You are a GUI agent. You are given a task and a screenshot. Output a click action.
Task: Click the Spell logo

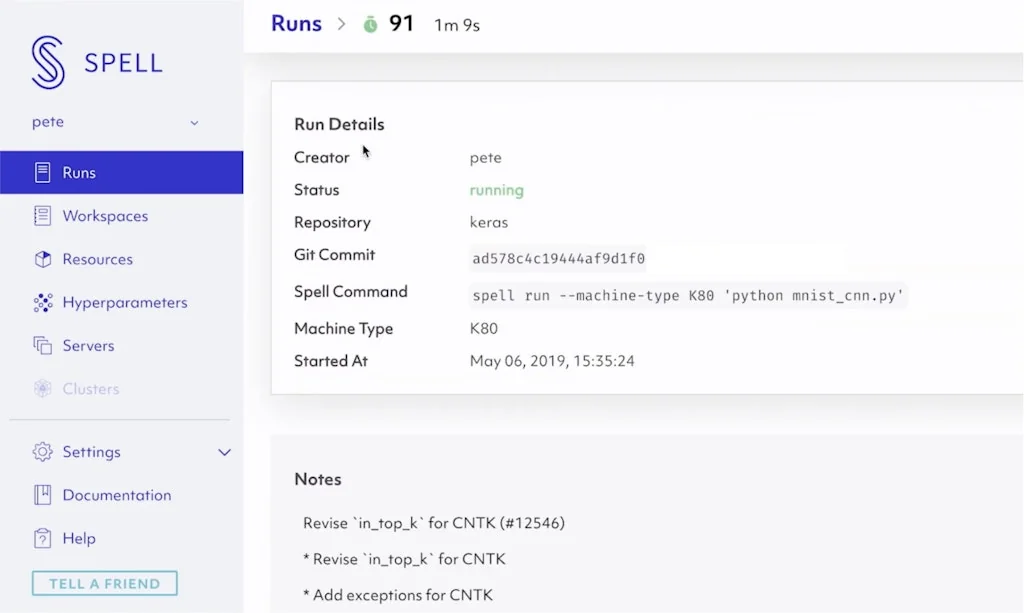[49, 61]
